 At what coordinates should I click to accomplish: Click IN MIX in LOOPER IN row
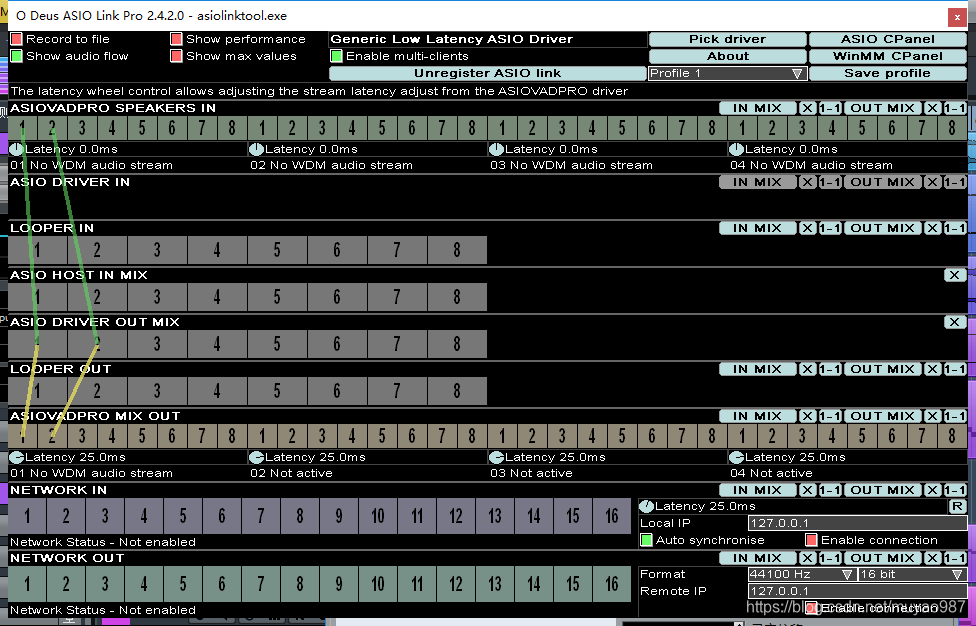(x=758, y=228)
